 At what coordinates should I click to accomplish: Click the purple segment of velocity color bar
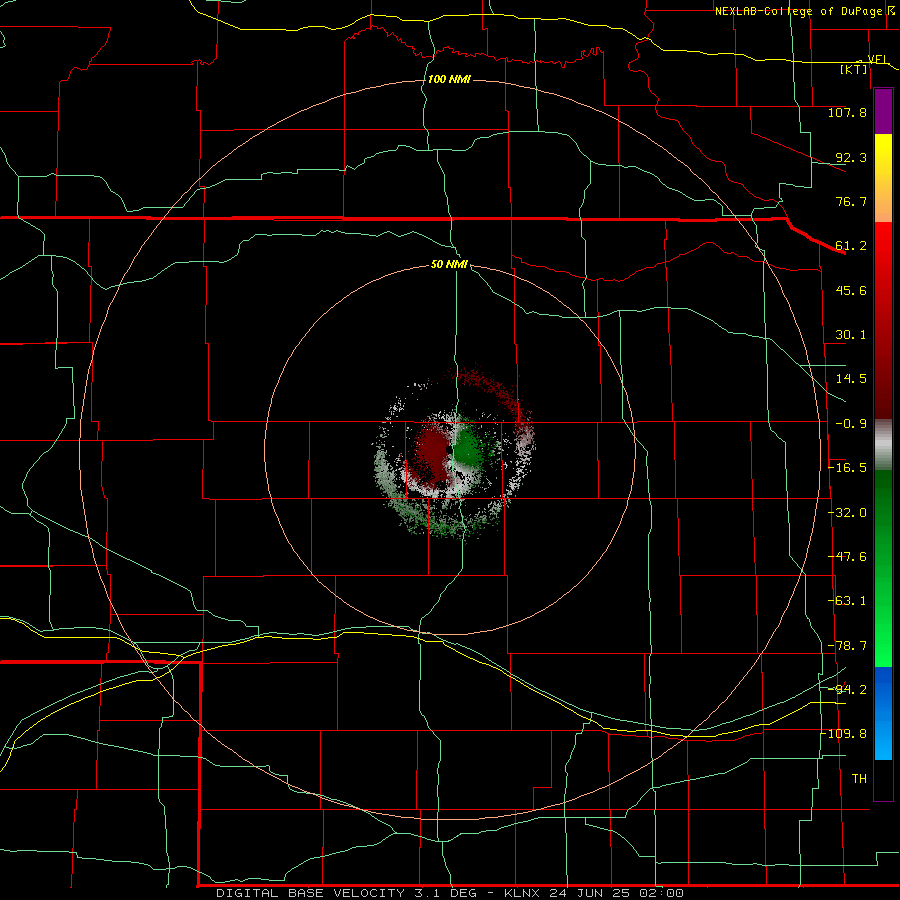pos(883,111)
